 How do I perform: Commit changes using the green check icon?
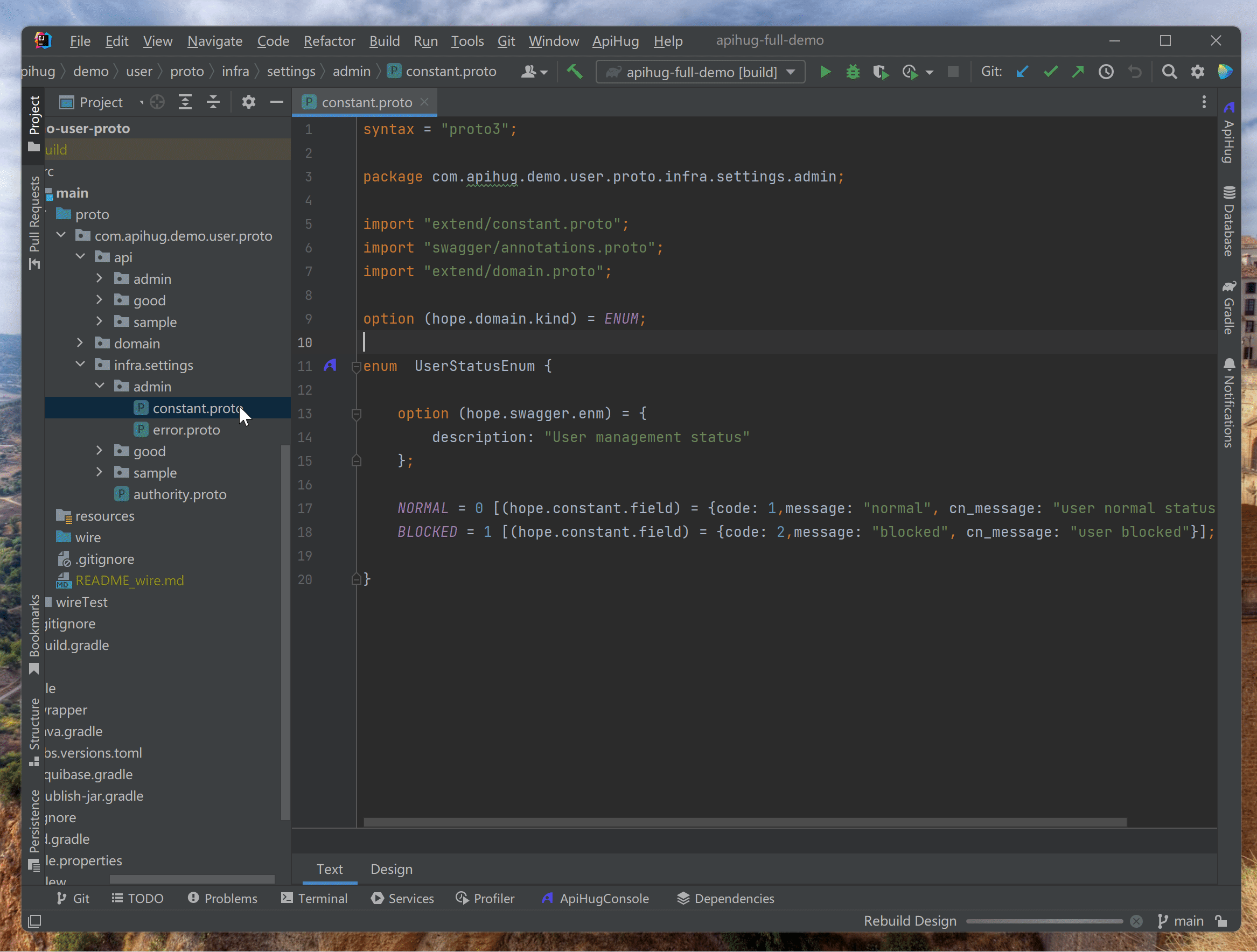(1050, 72)
